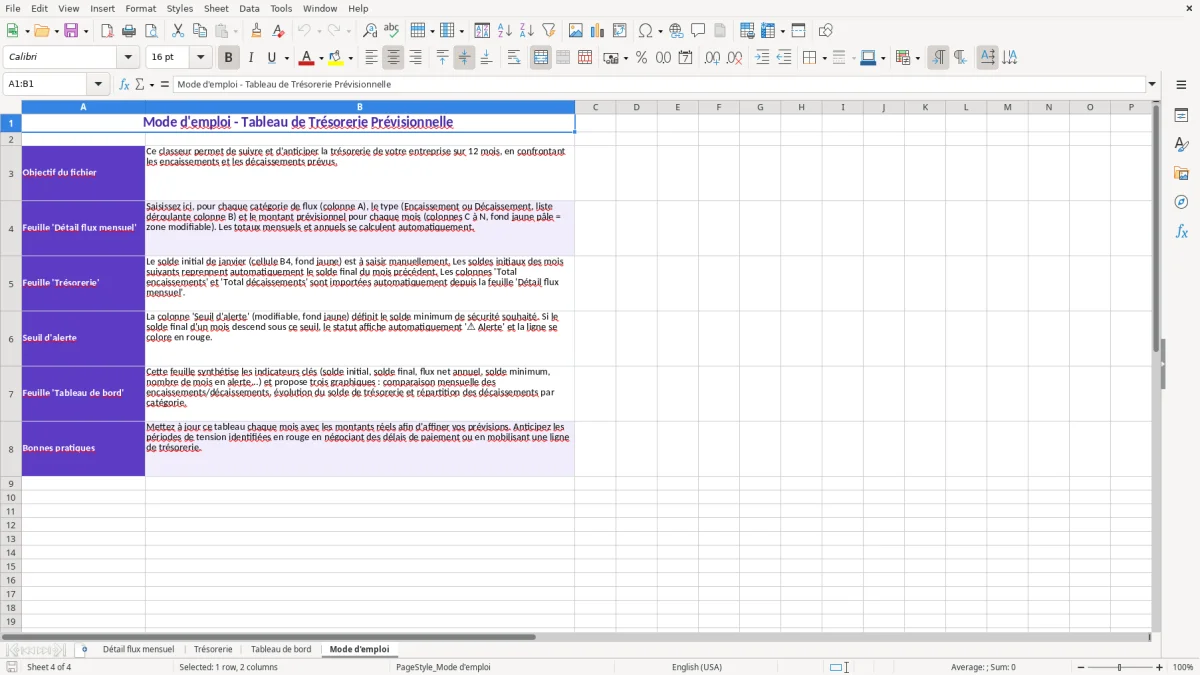Viewport: 1200px width, 675px height.
Task: Open Font Color dropdown arrow
Action: pyautogui.click(x=321, y=58)
